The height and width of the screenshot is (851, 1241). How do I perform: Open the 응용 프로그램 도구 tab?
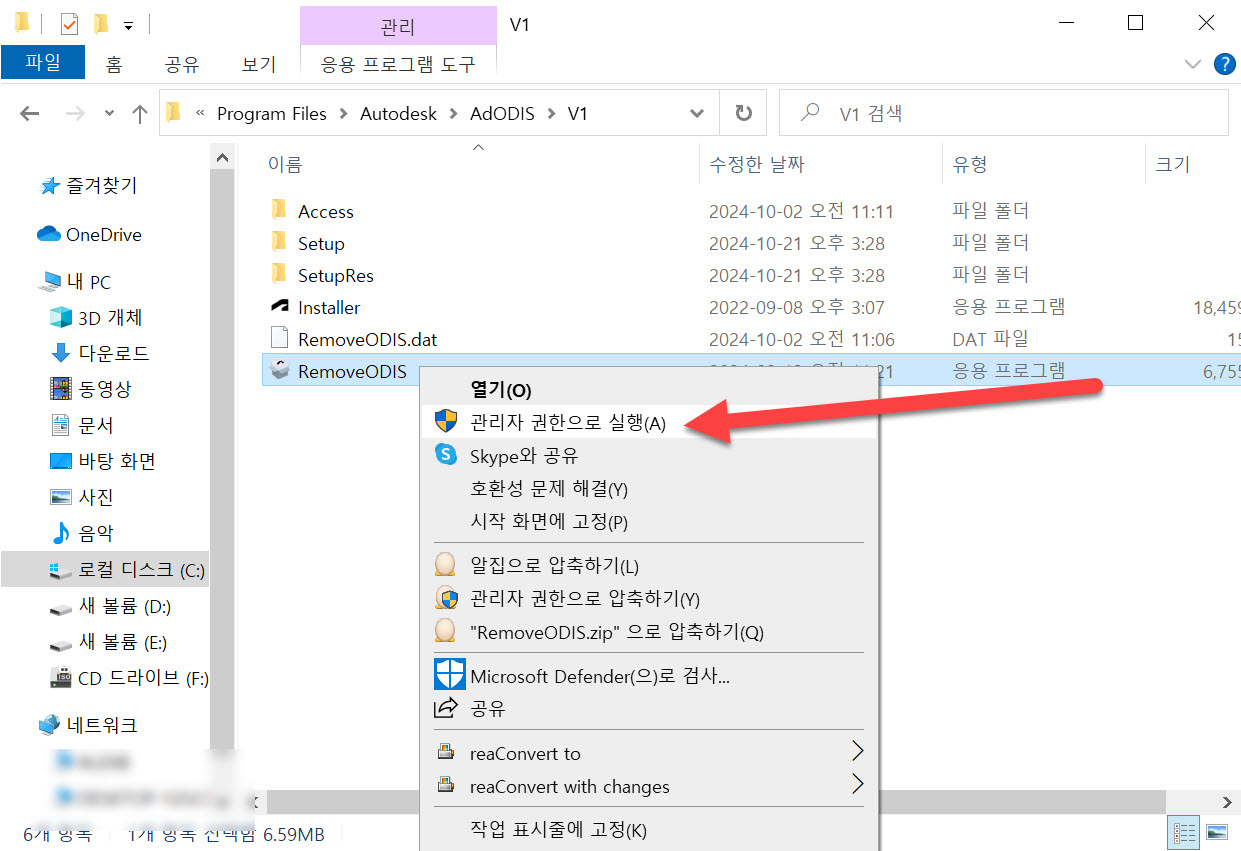(398, 64)
